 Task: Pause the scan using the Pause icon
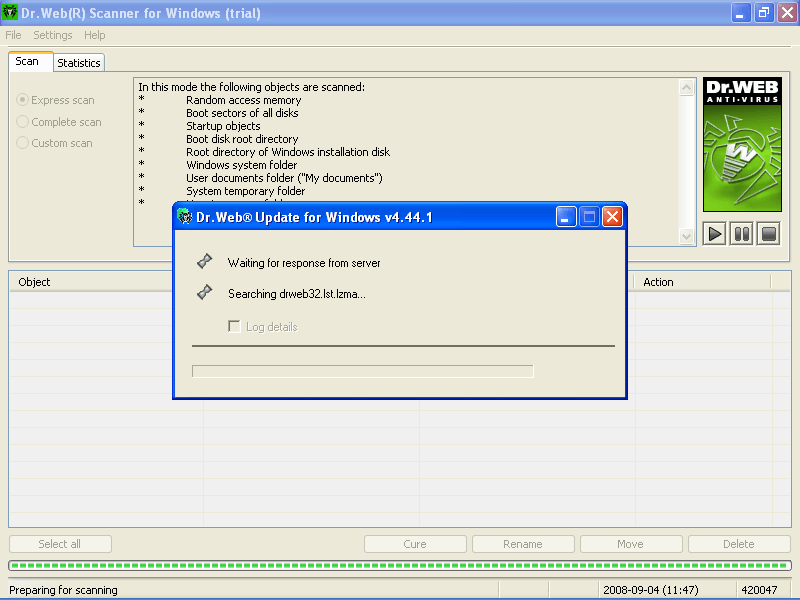[740, 233]
